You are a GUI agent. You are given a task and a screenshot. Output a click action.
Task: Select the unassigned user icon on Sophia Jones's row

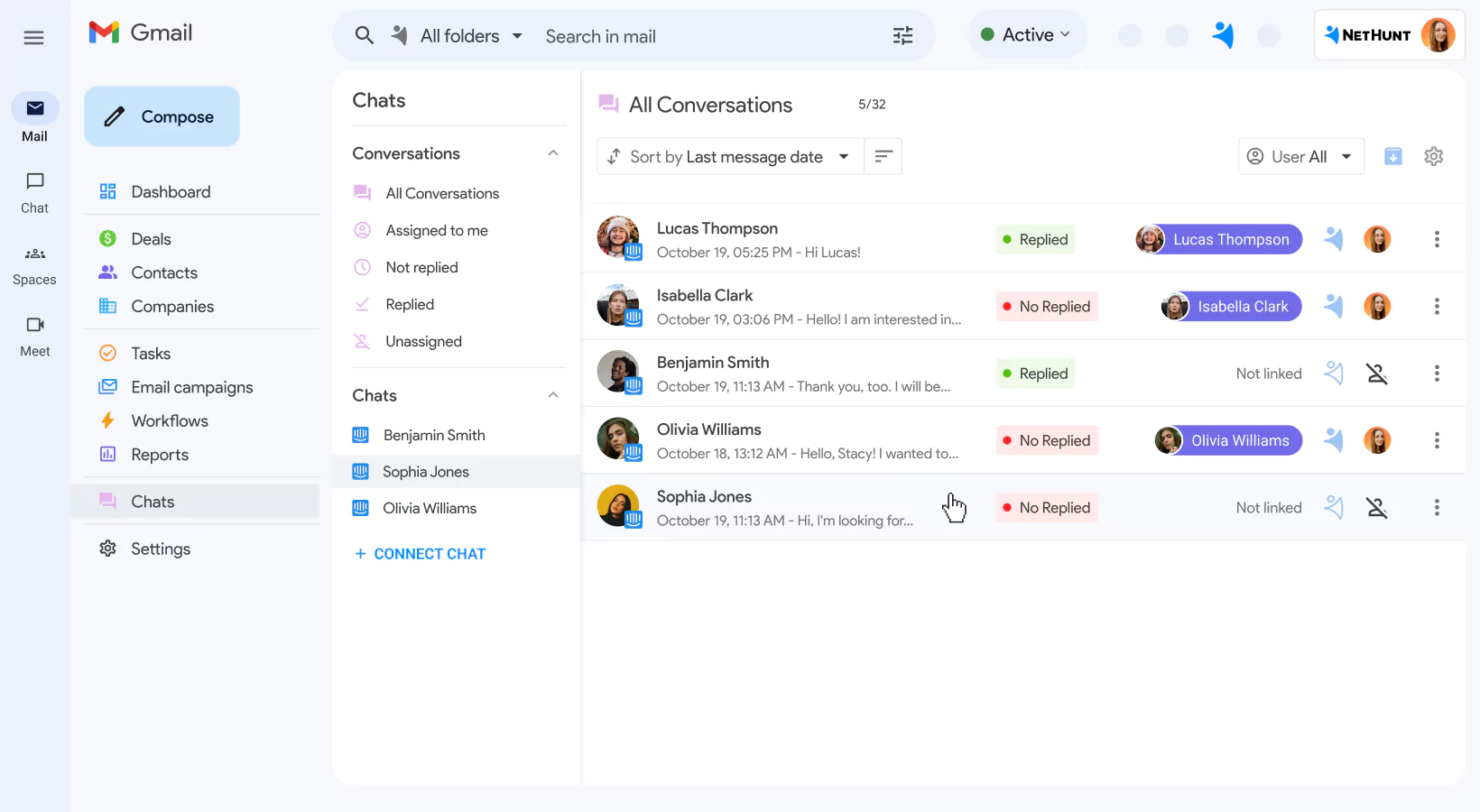point(1377,507)
